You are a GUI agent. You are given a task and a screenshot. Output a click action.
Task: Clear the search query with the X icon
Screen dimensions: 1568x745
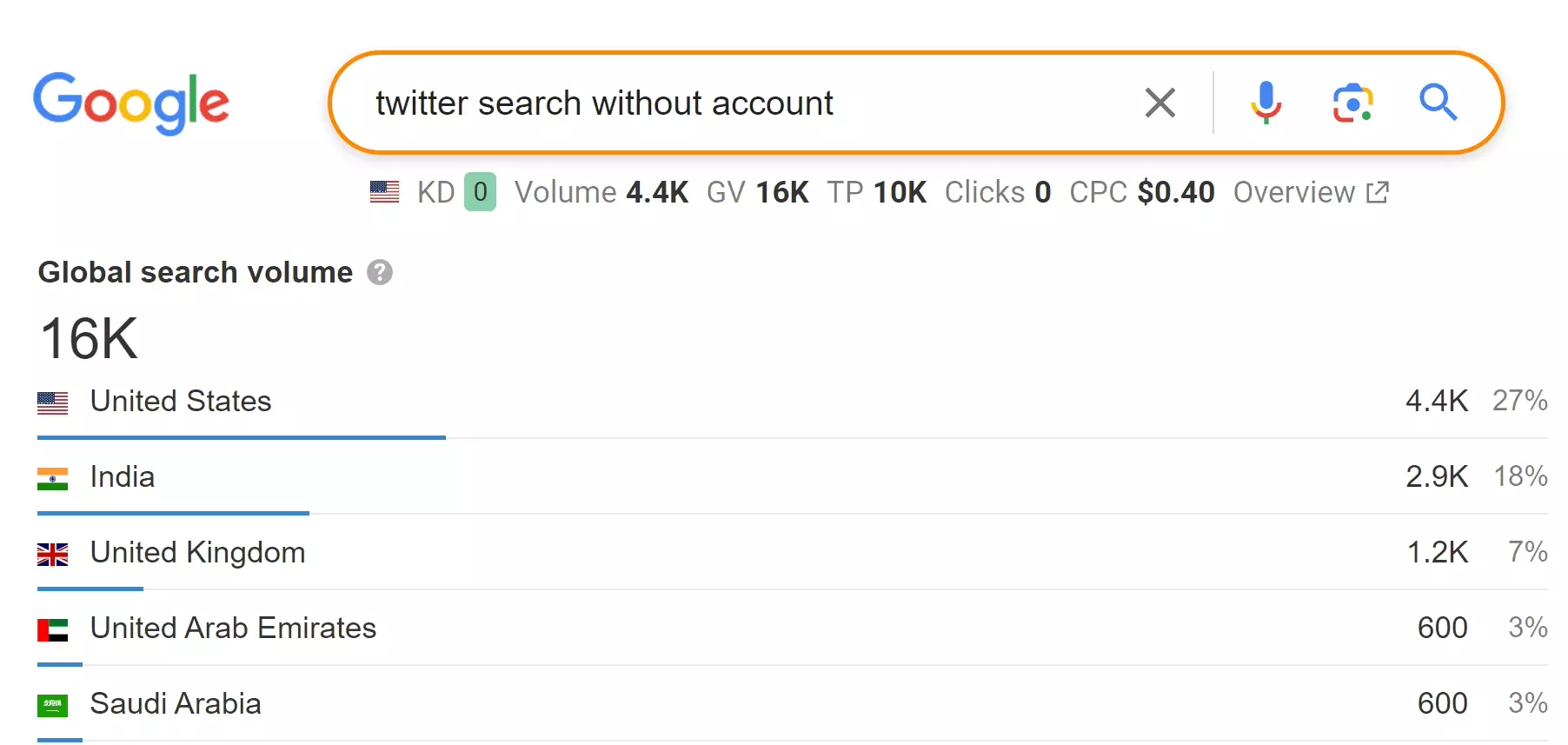point(1159,103)
